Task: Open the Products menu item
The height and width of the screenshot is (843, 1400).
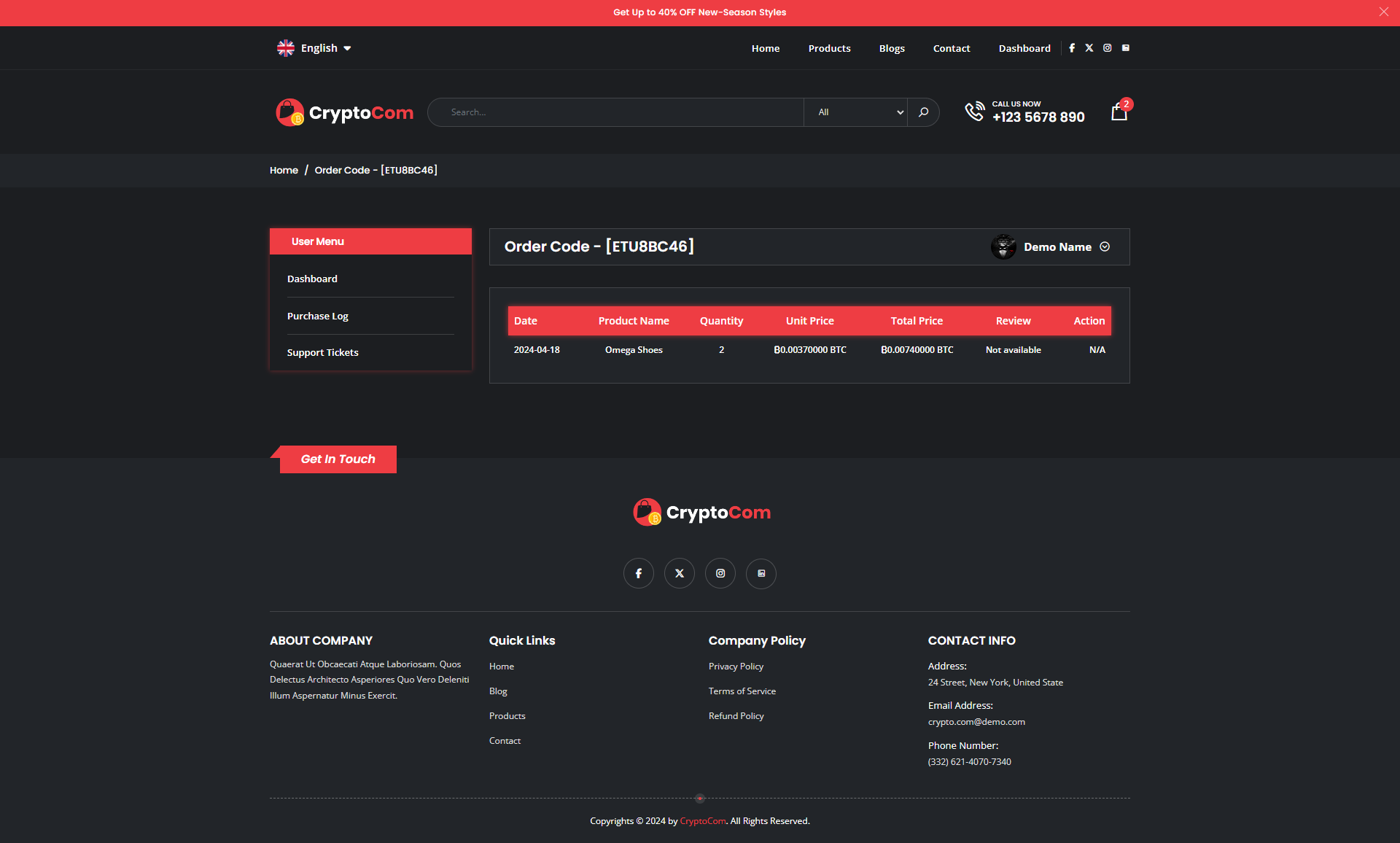Action: (x=829, y=48)
